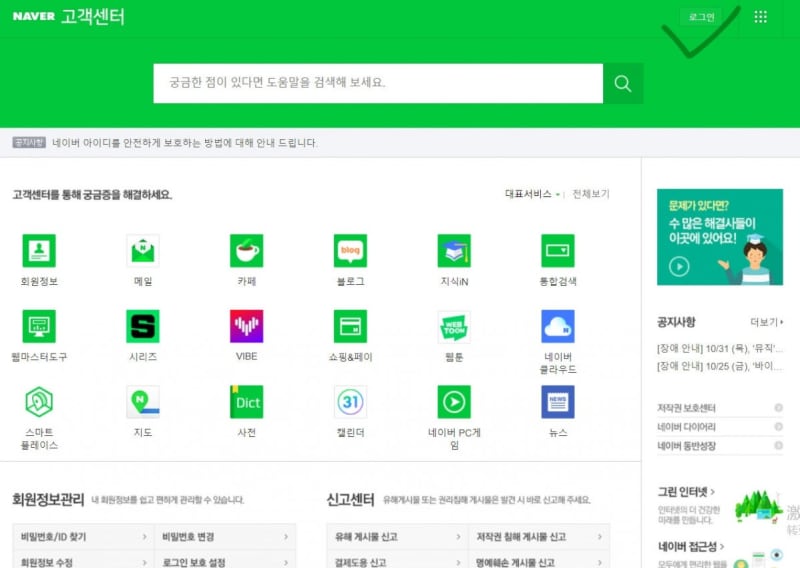
Task: Open the 대표서비스 dropdown filter
Action: [532, 194]
